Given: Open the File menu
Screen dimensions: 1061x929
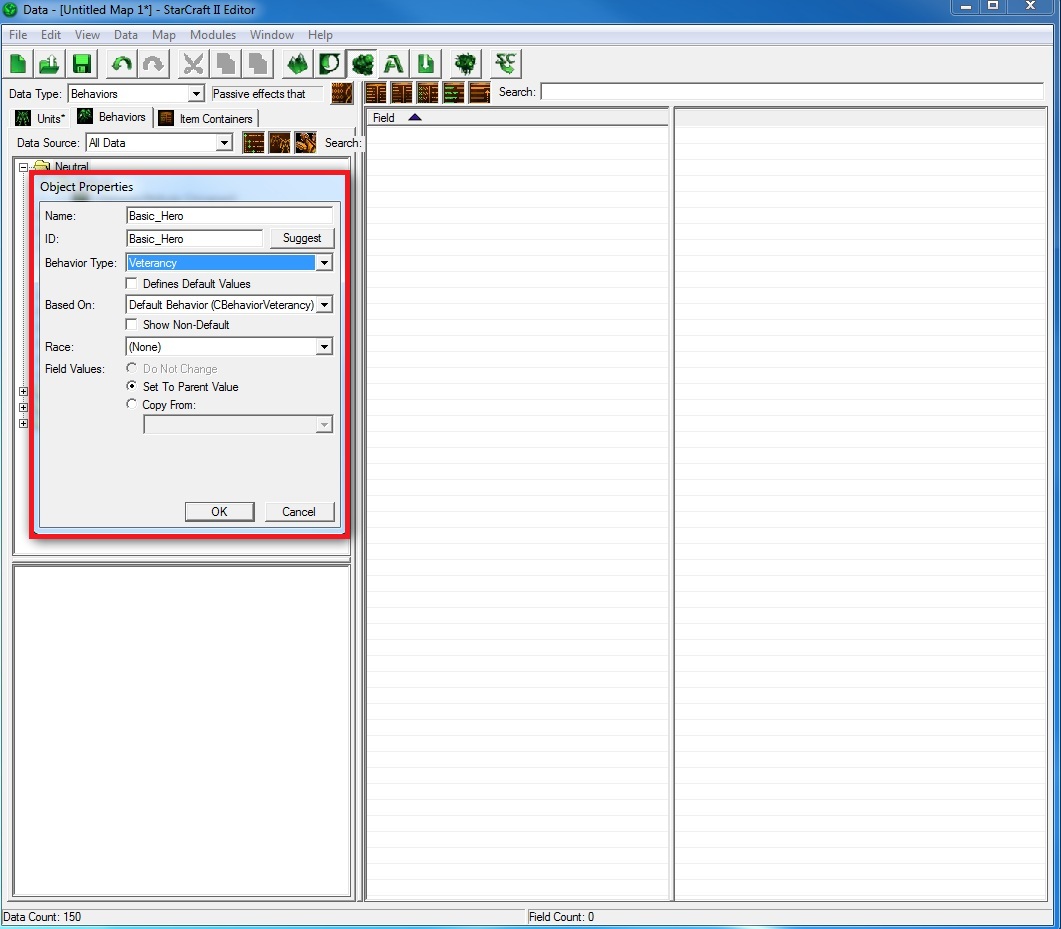Looking at the screenshot, I should coord(18,35).
